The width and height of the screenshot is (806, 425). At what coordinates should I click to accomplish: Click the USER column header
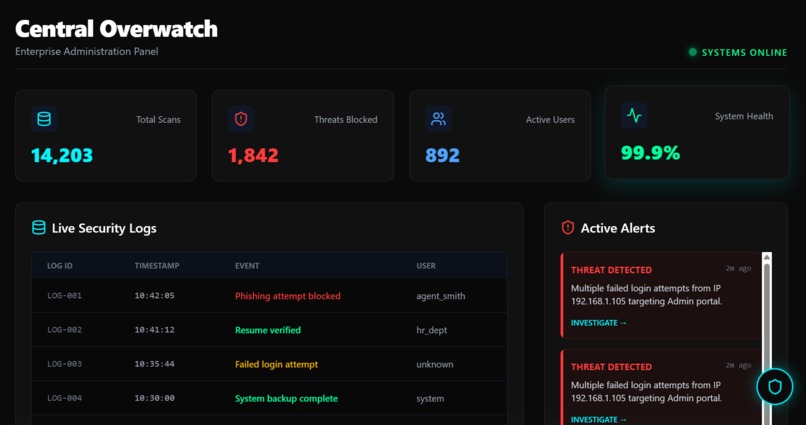(x=426, y=266)
